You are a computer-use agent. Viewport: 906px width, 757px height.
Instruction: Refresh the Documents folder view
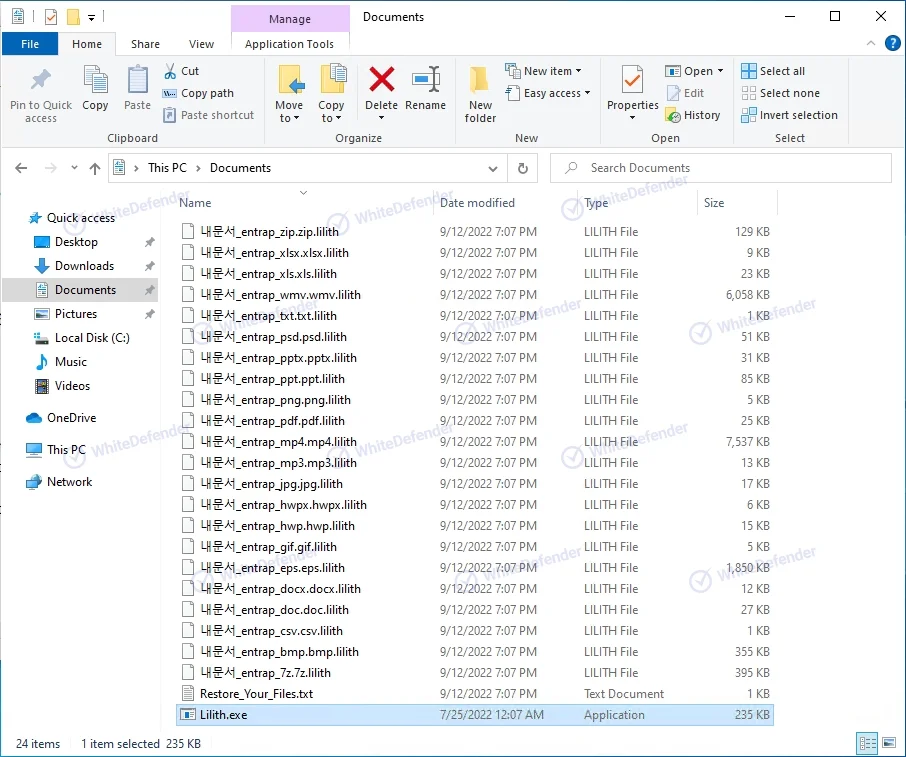click(x=522, y=168)
